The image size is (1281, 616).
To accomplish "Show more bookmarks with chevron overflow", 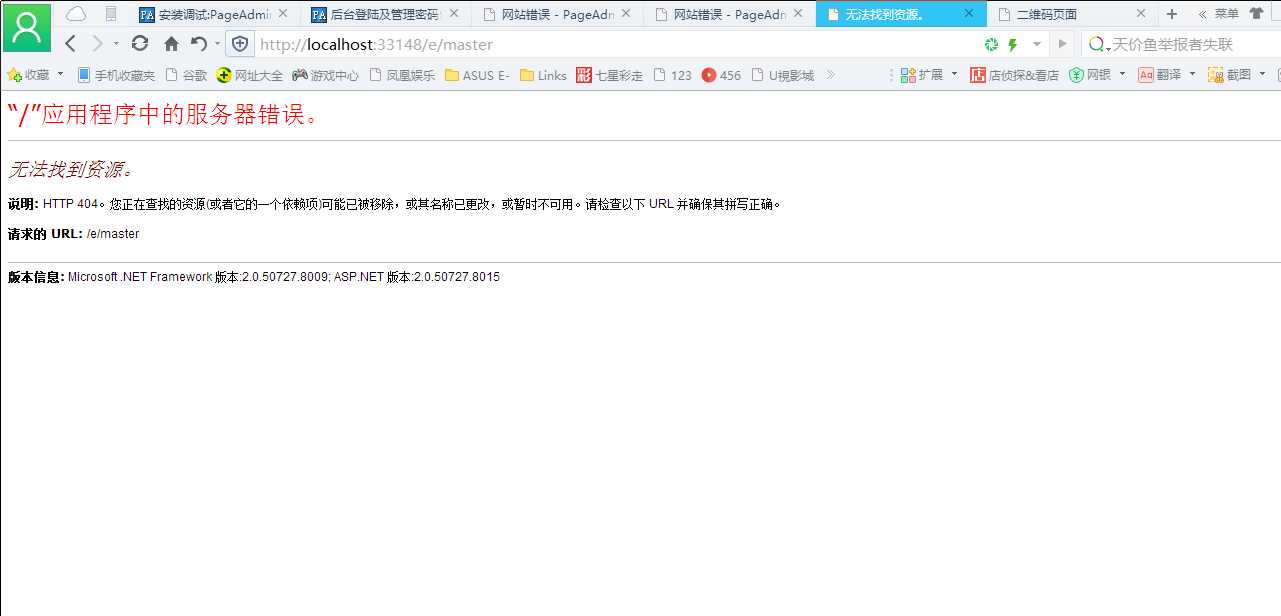I will click(x=830, y=75).
